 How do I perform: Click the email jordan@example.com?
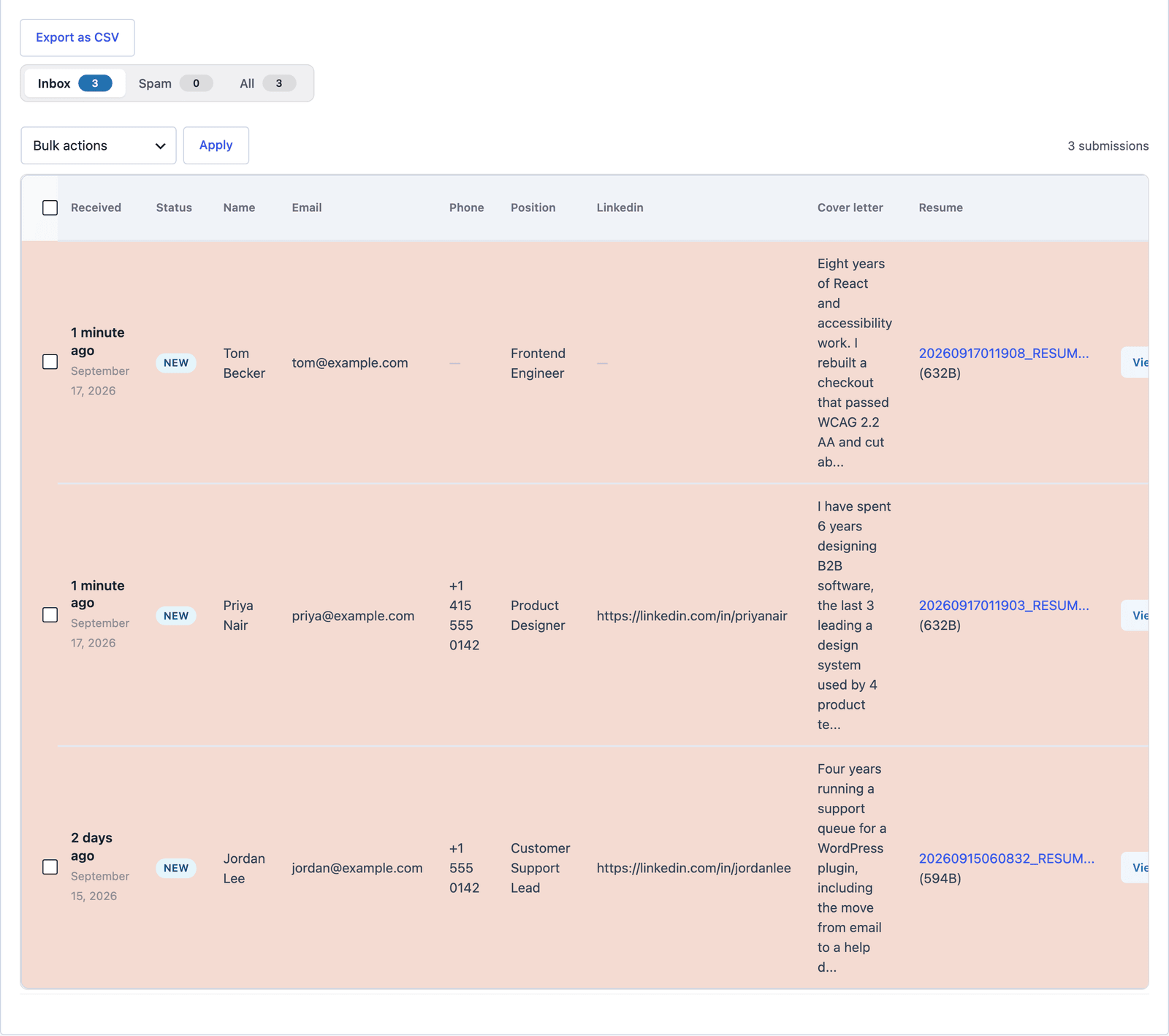[x=357, y=868]
